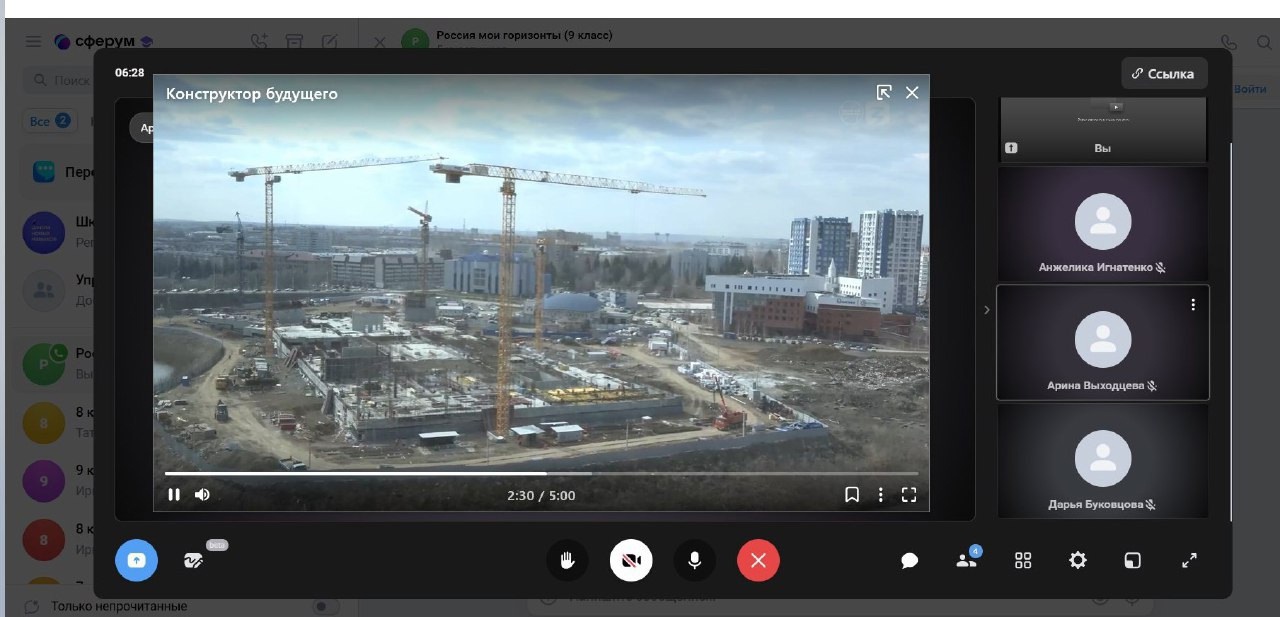Pause the Конструктор будущего video
This screenshot has width=1280, height=617.
(x=174, y=494)
